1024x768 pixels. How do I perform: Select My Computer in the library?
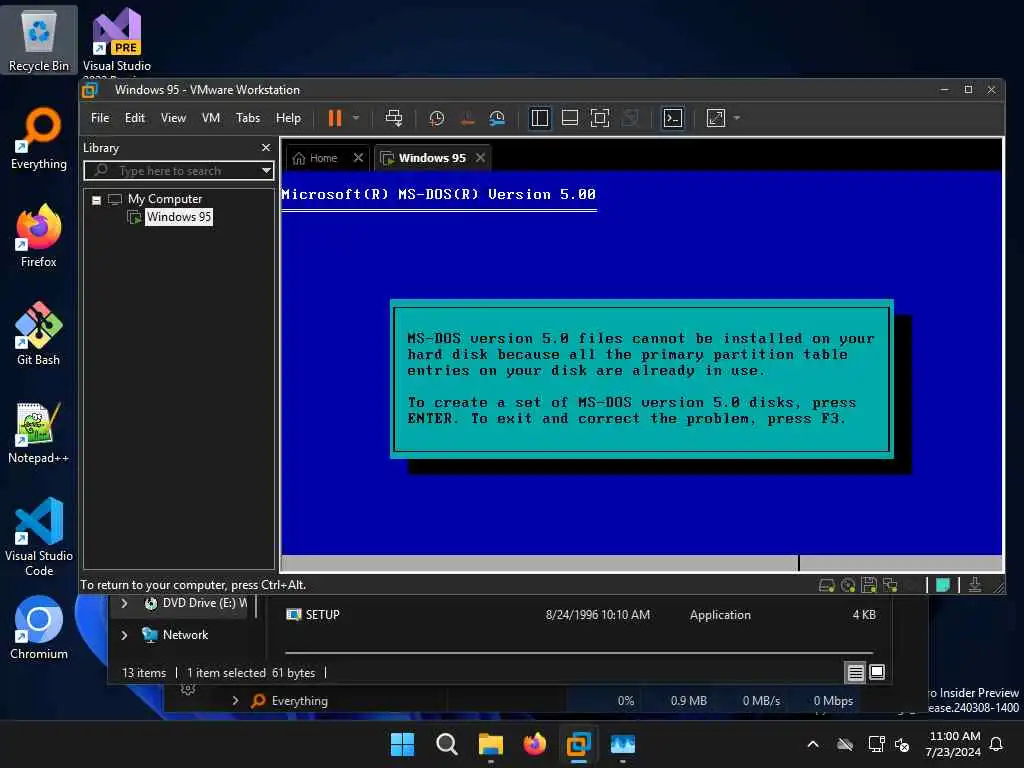pos(165,199)
